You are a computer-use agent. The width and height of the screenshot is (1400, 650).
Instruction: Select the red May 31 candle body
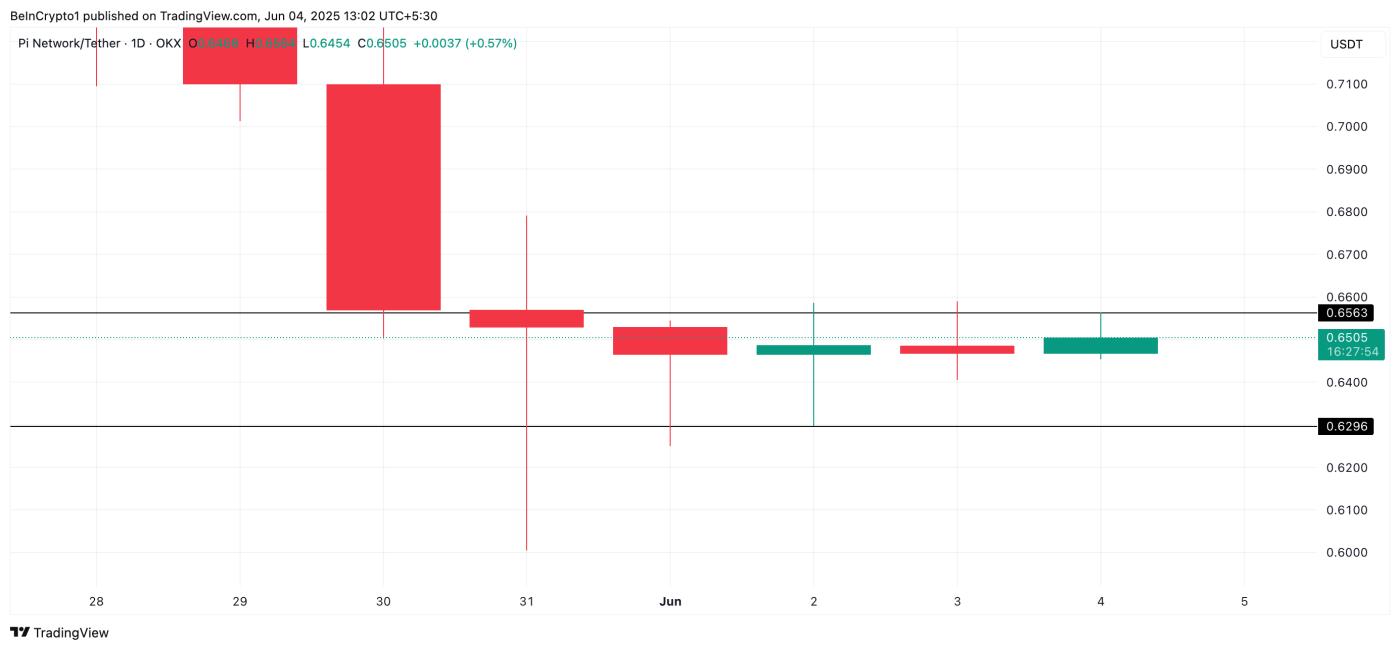point(526,318)
